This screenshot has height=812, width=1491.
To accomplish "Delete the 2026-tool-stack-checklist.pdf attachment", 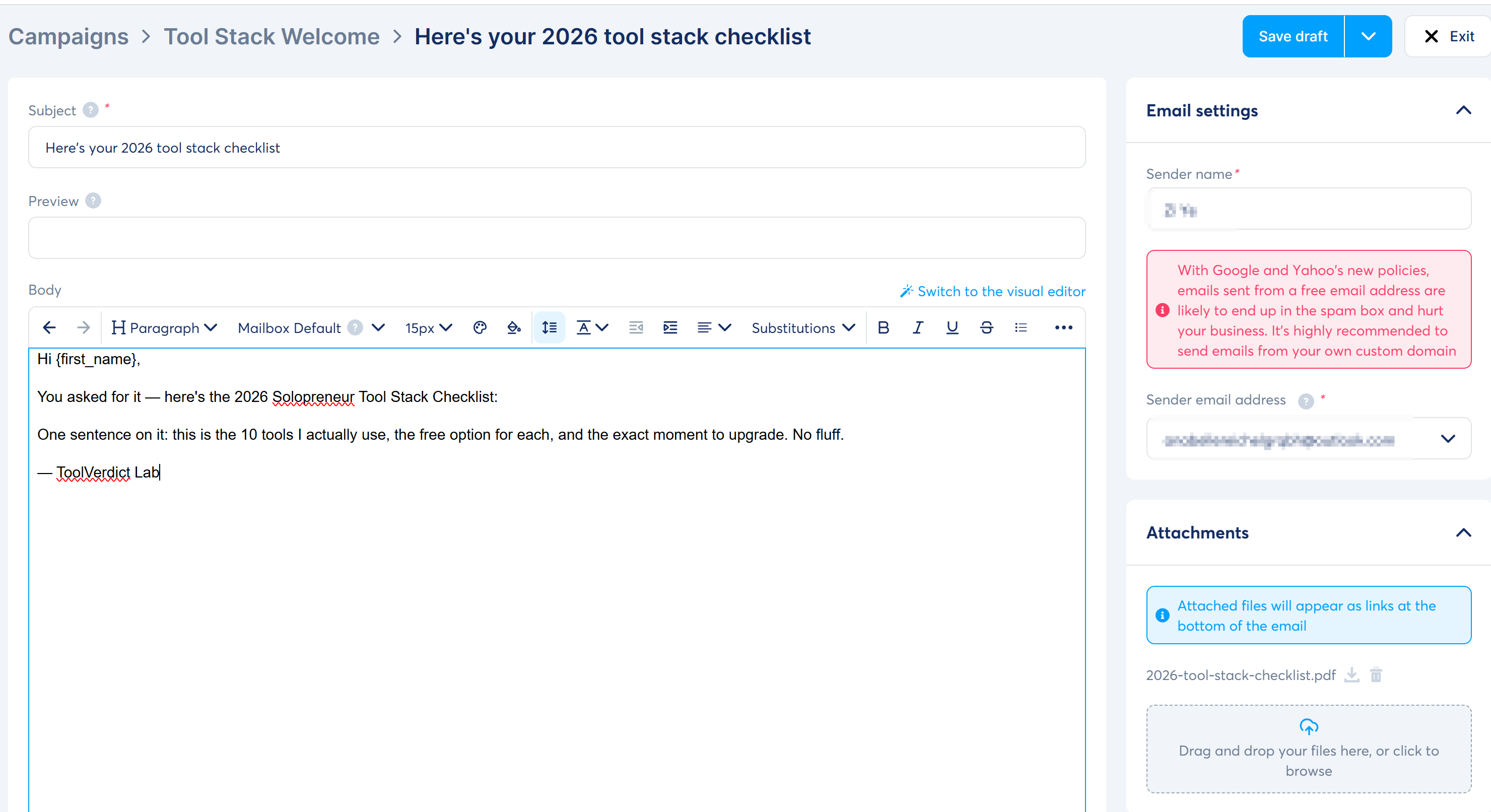I will 1376,675.
